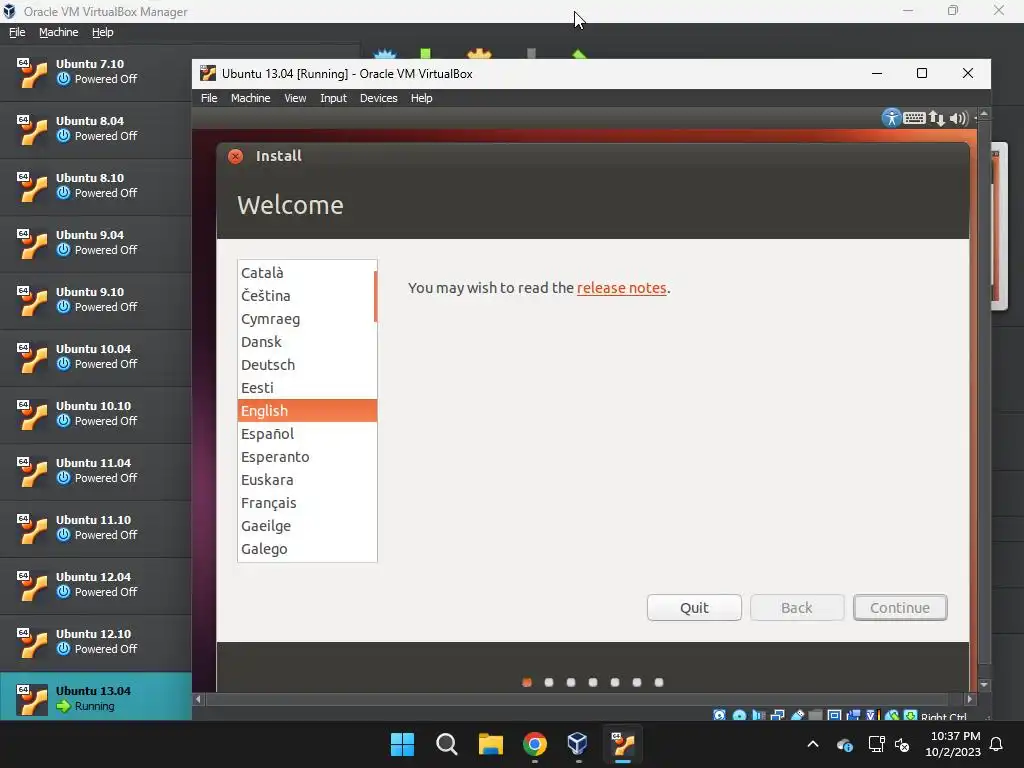Viewport: 1024px width, 768px height.
Task: Select Català in language list
Action: [x=306, y=273]
